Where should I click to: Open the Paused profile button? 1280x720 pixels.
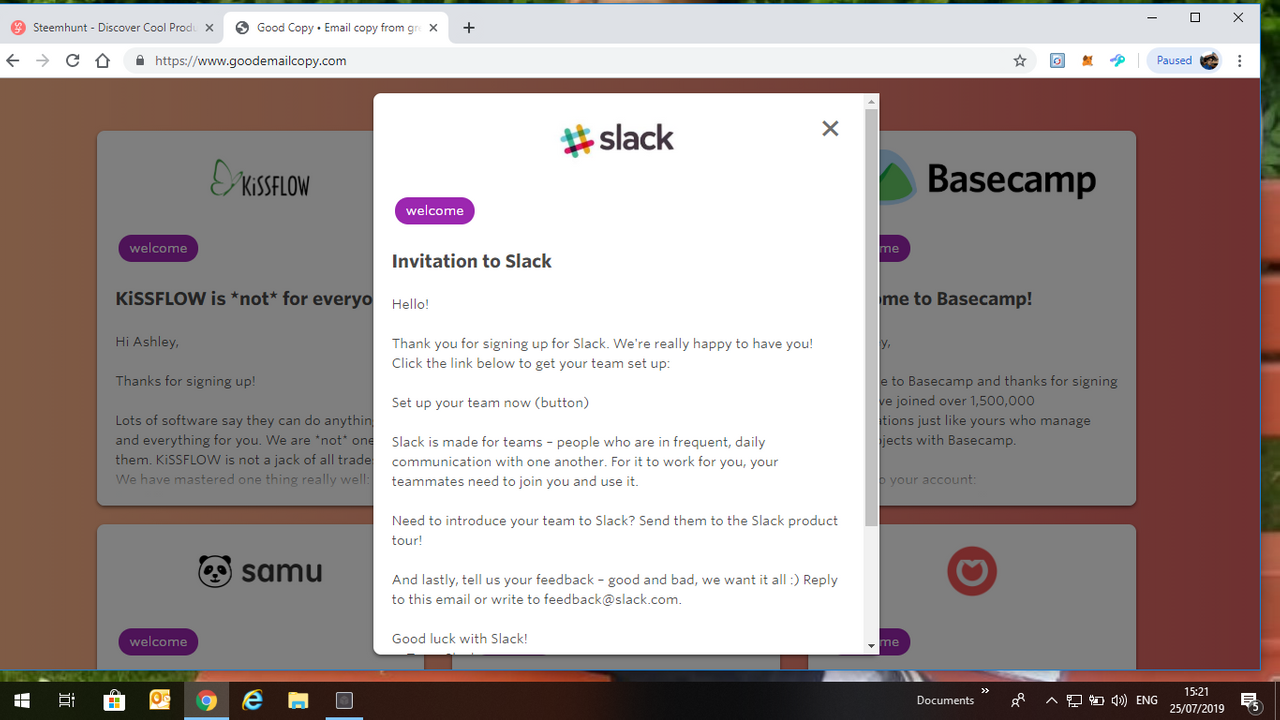[1187, 61]
